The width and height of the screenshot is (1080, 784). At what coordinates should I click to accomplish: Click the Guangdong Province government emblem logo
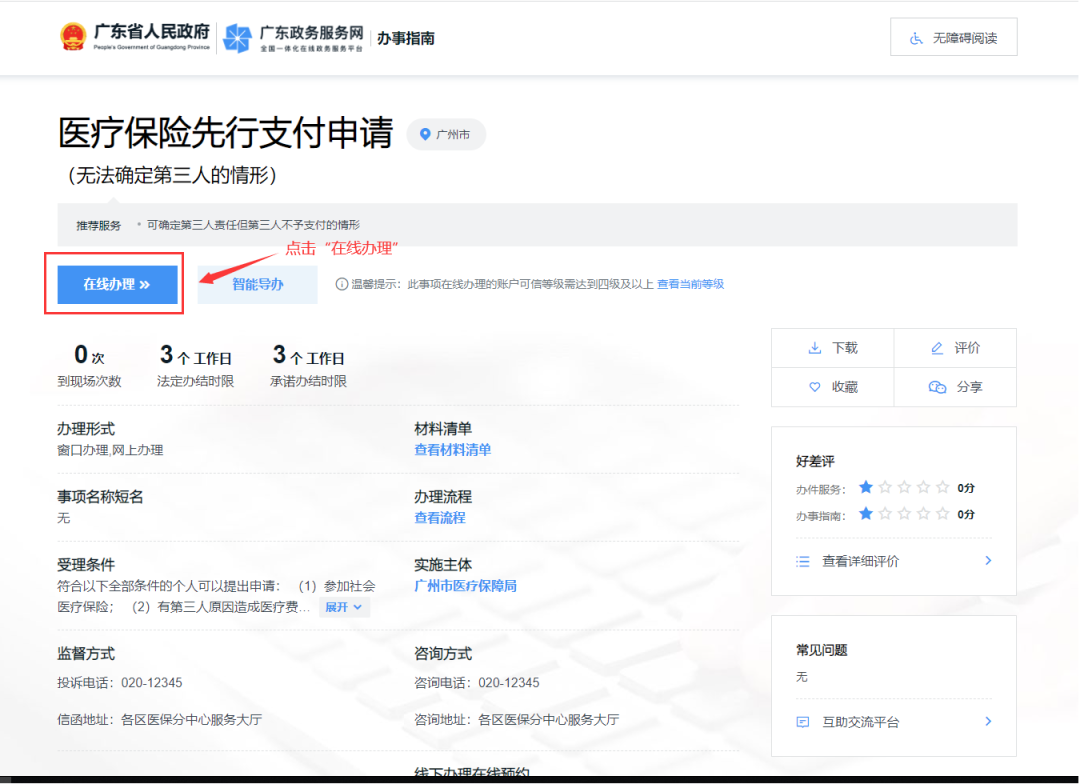click(73, 37)
